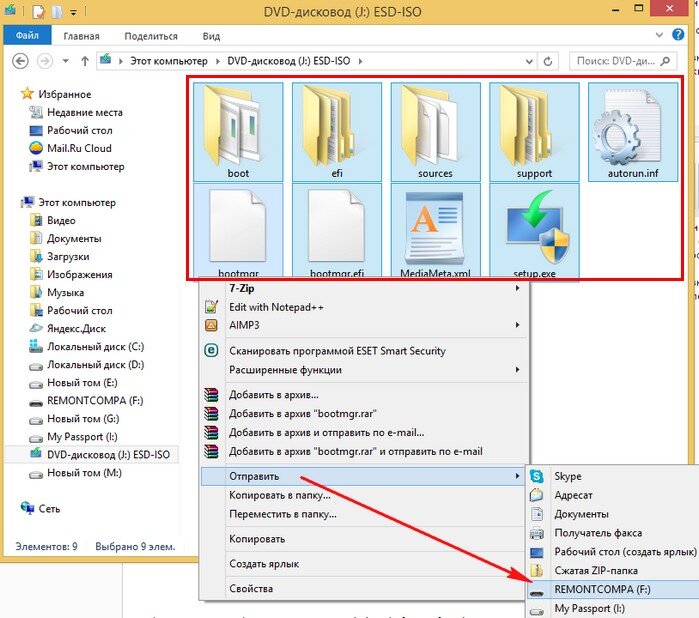Click the search field "Поиск: DVD-ди..."
Screen dimensions: 699x618
622,61
